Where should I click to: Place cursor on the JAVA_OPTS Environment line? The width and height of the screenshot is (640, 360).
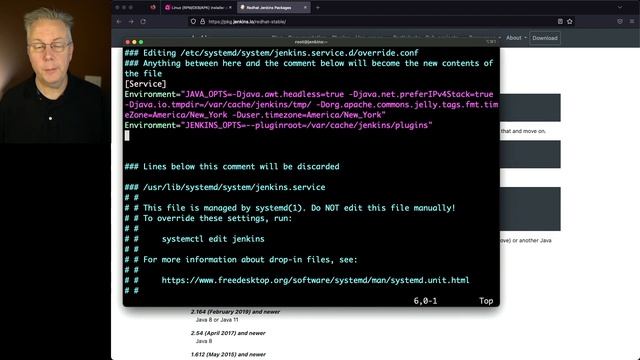click(311, 104)
